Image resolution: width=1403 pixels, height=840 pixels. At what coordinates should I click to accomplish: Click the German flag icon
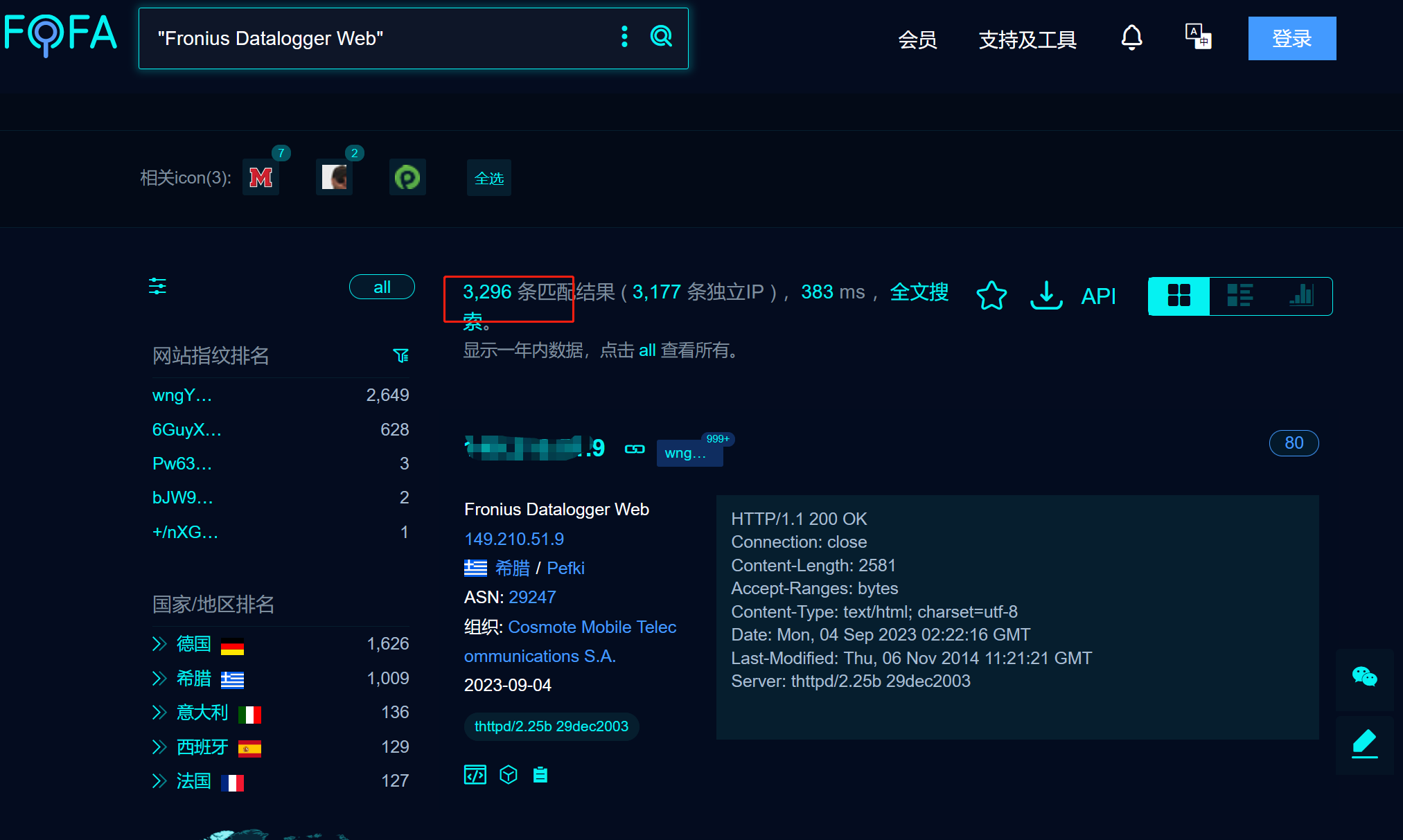(232, 646)
